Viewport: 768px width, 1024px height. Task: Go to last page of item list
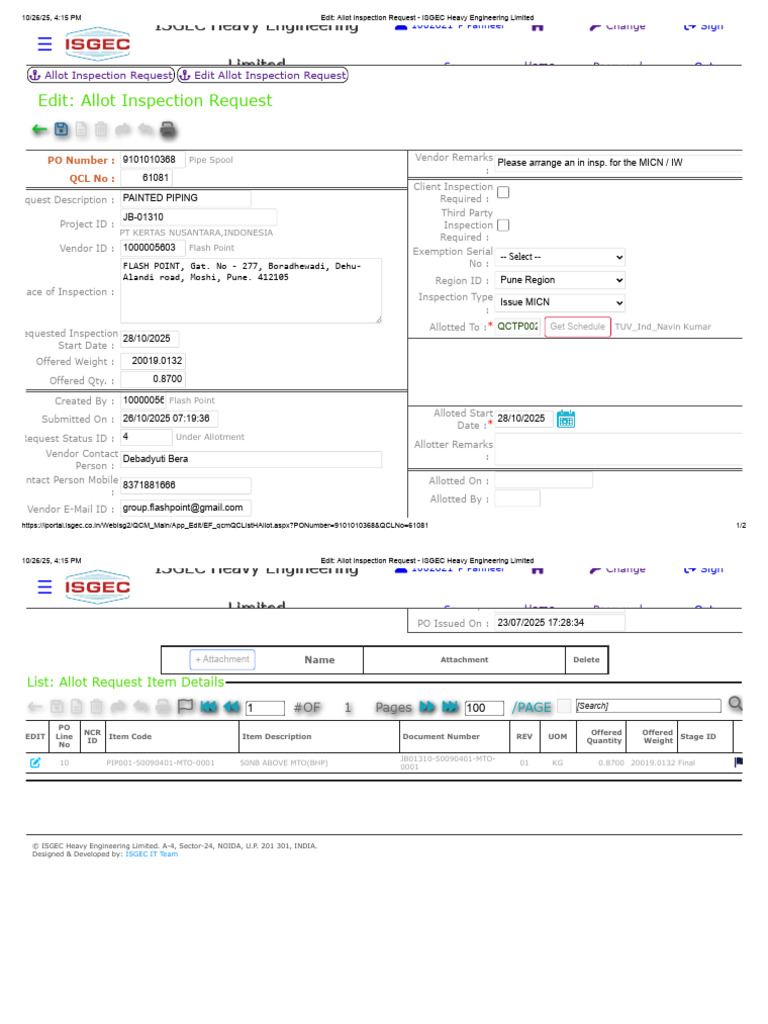pyautogui.click(x=450, y=707)
